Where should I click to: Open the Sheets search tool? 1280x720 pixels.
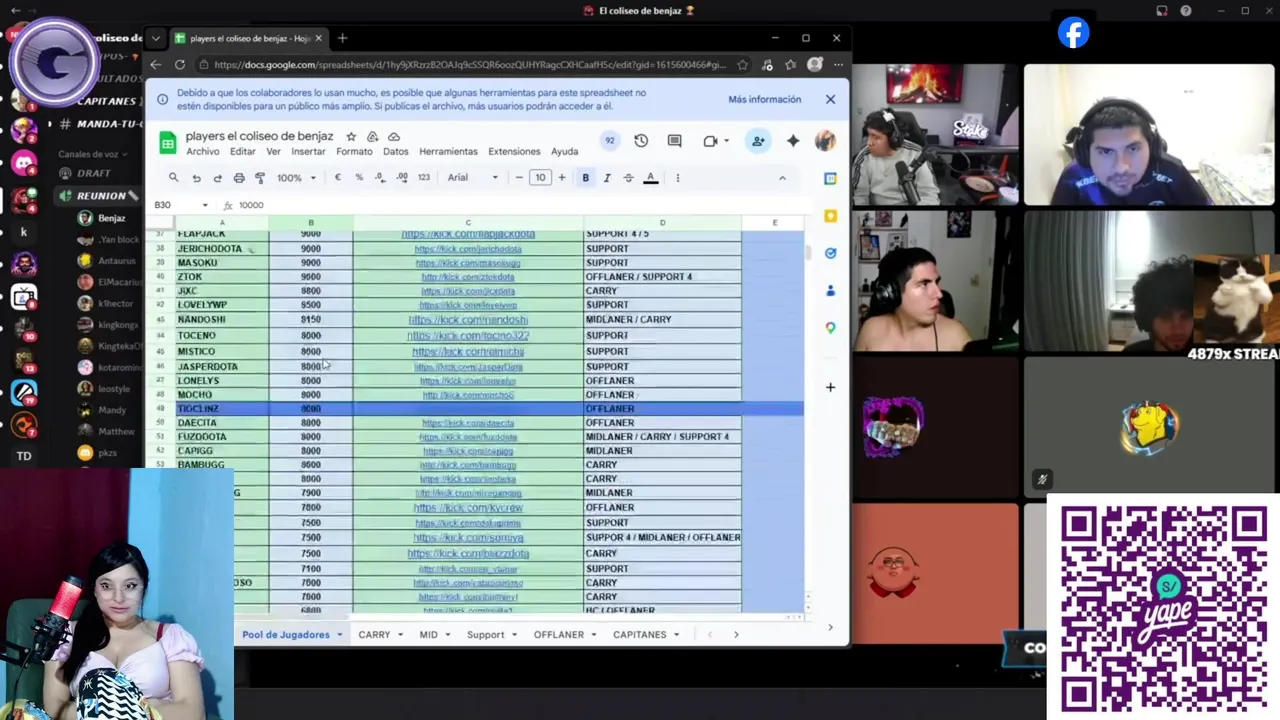[173, 178]
